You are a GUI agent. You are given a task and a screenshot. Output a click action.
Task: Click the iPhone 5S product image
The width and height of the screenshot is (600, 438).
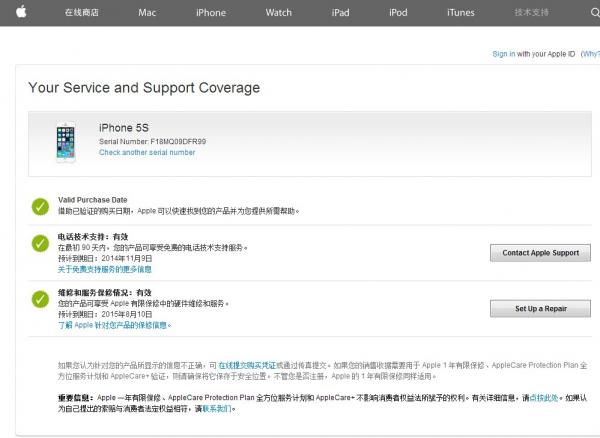point(66,143)
